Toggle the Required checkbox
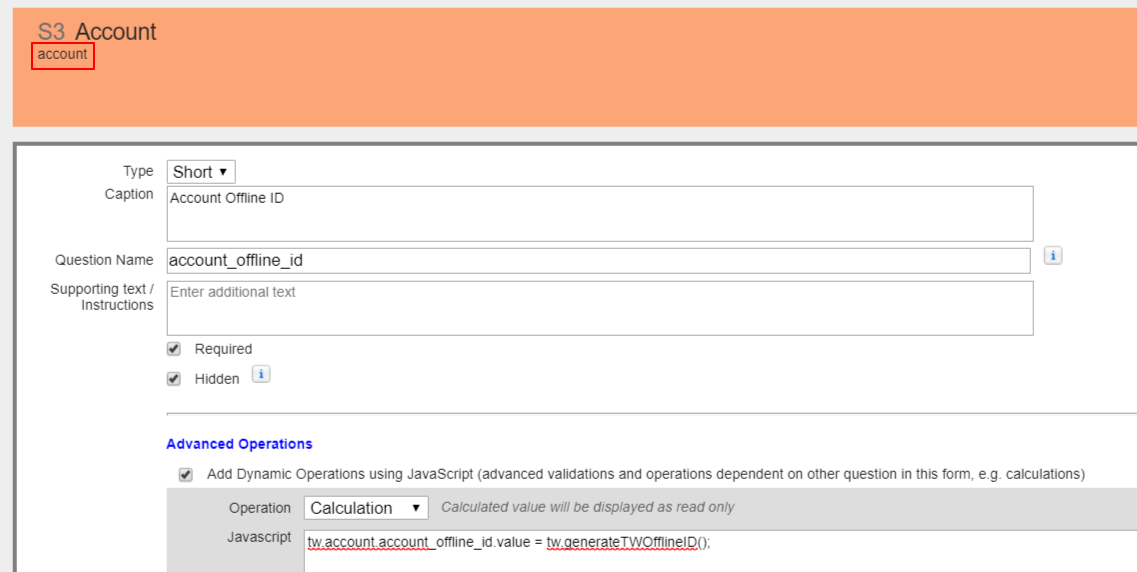This screenshot has width=1137, height=572. [x=174, y=349]
